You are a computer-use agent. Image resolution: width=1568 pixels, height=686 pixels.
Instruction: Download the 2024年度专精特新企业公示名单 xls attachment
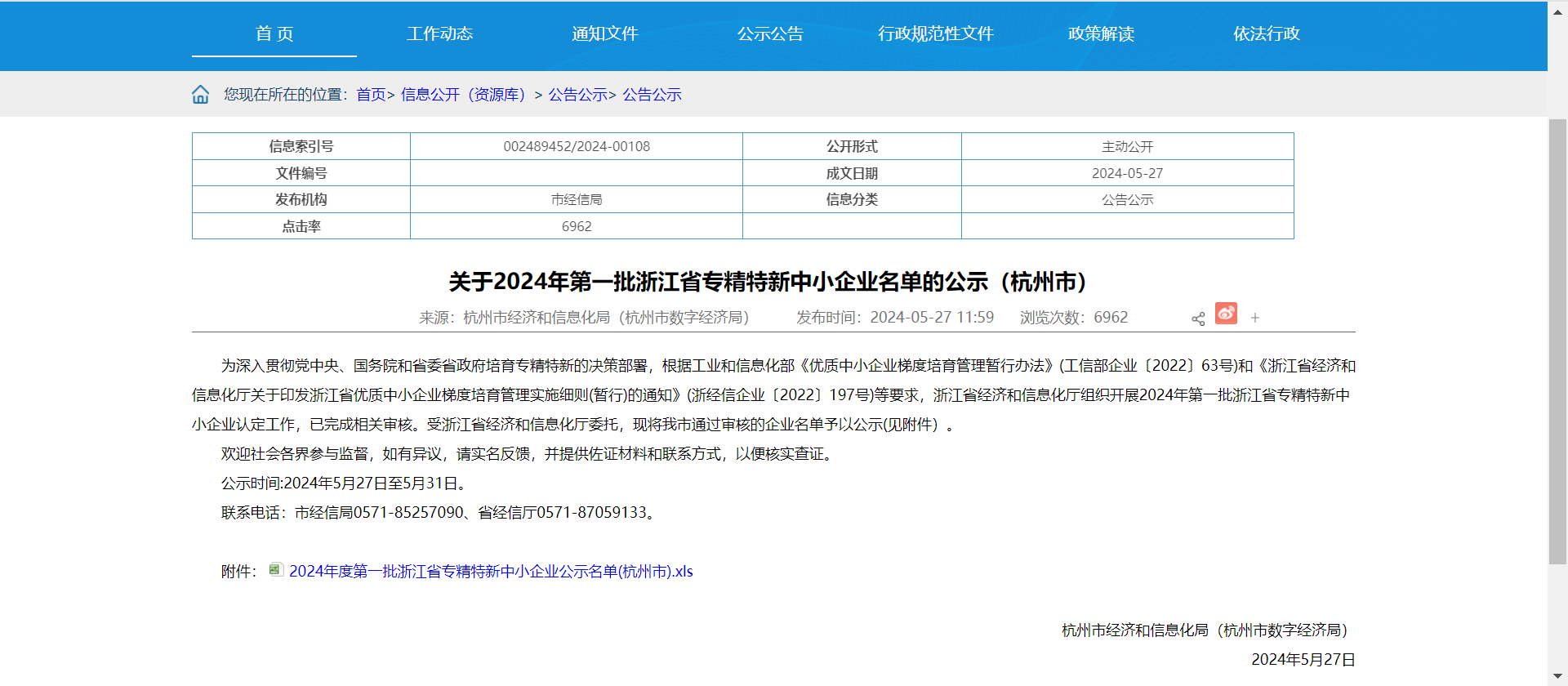pos(491,572)
